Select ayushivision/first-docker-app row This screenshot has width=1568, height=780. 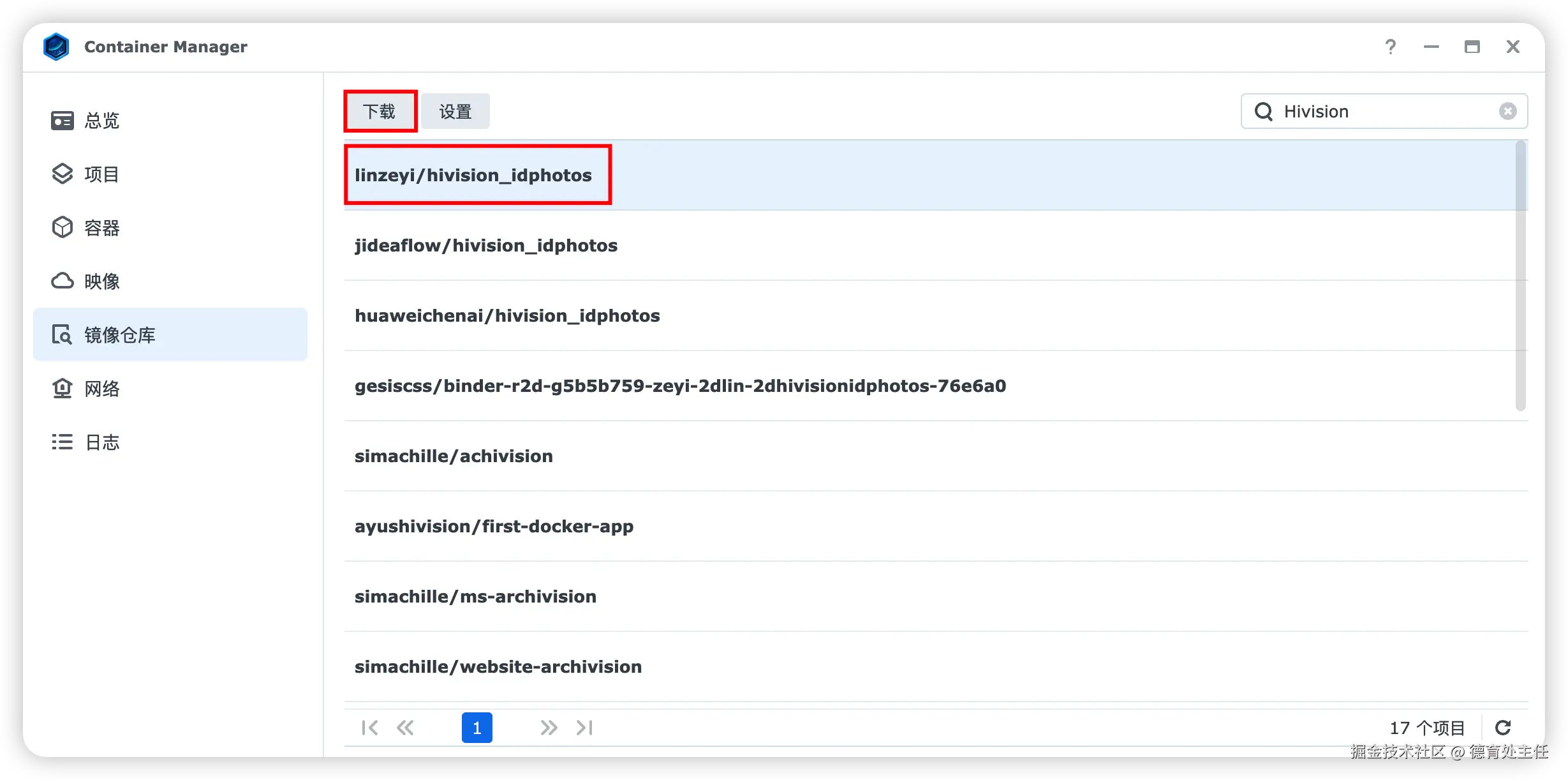[936, 526]
